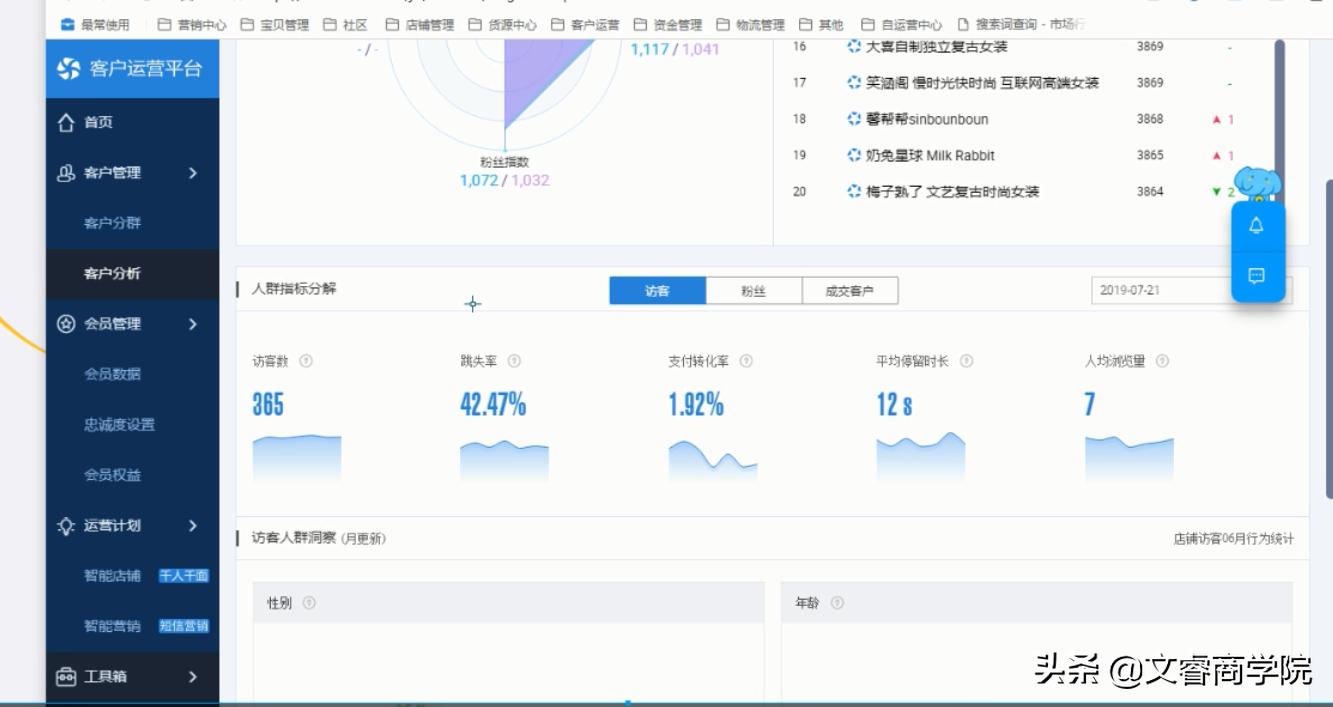This screenshot has width=1333, height=707.
Task: Open the 忠诚度设置 link
Action: tap(117, 424)
